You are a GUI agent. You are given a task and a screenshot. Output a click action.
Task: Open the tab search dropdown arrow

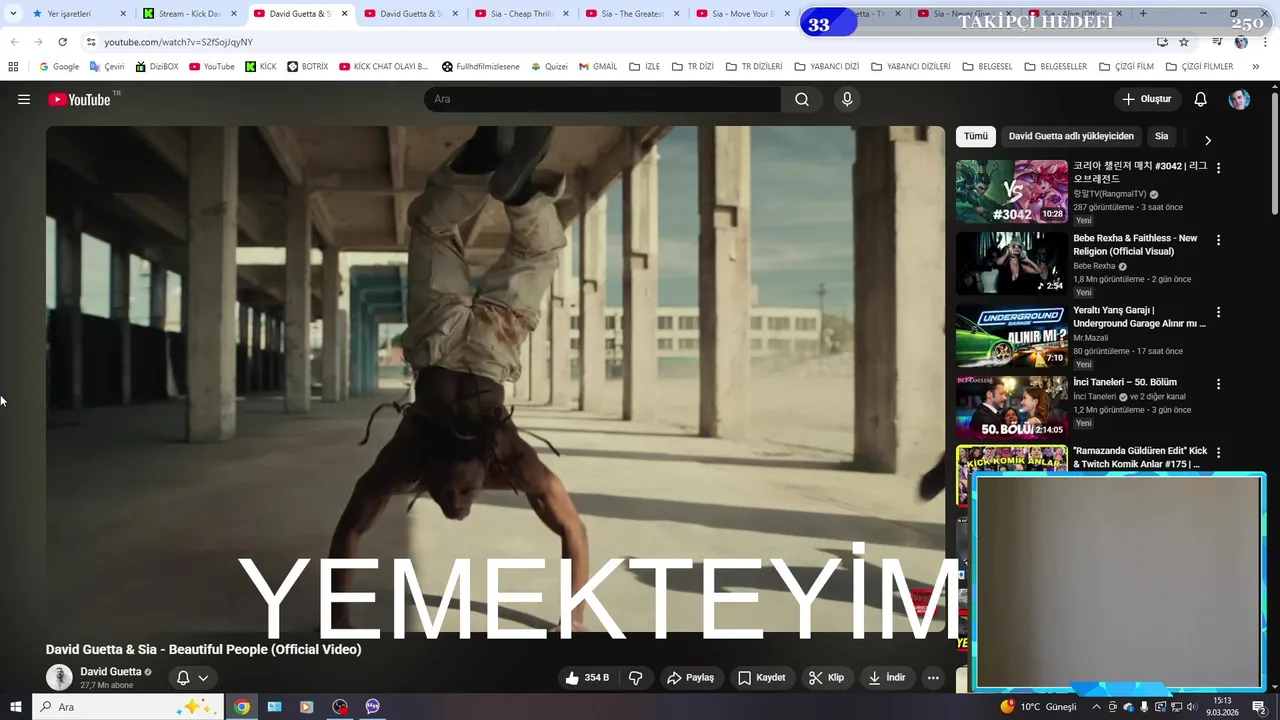point(12,14)
